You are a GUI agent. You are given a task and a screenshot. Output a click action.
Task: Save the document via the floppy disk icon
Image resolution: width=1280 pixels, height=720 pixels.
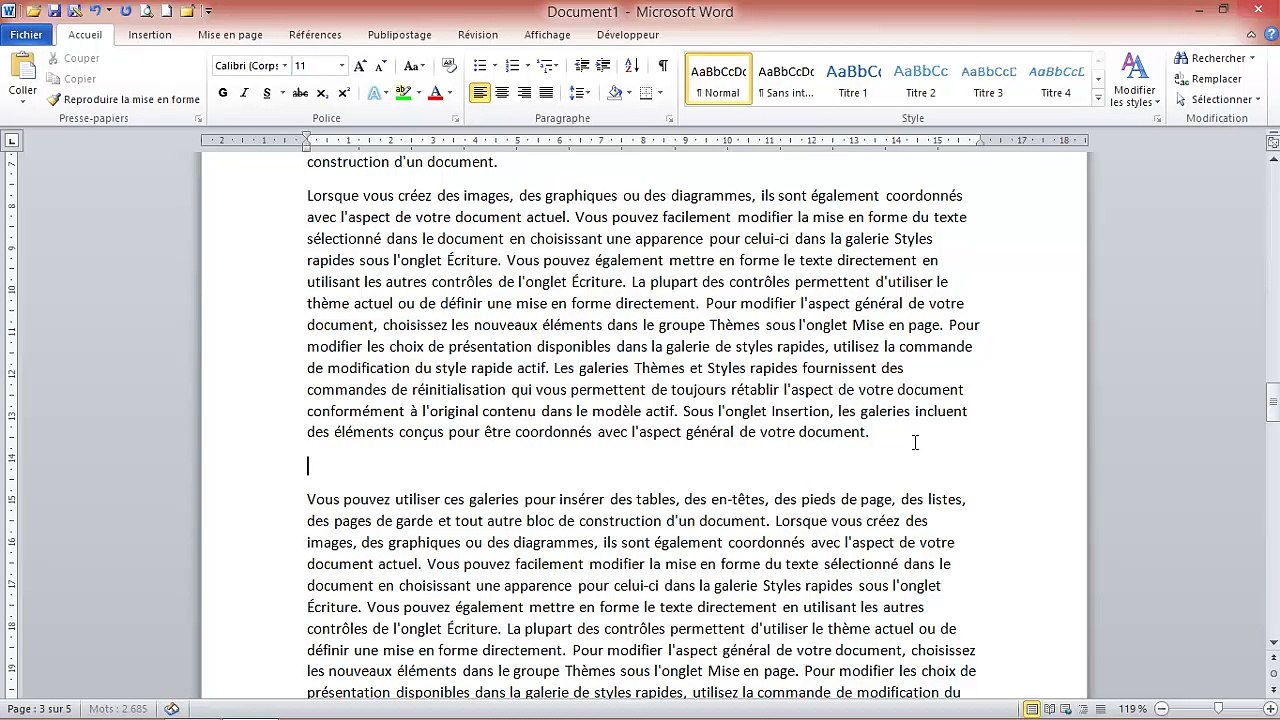point(54,11)
